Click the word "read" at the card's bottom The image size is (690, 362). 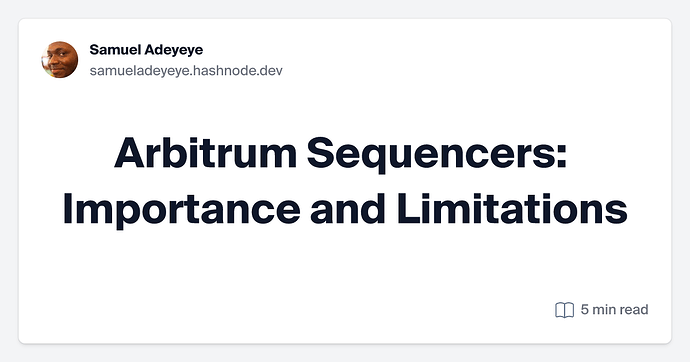634,309
